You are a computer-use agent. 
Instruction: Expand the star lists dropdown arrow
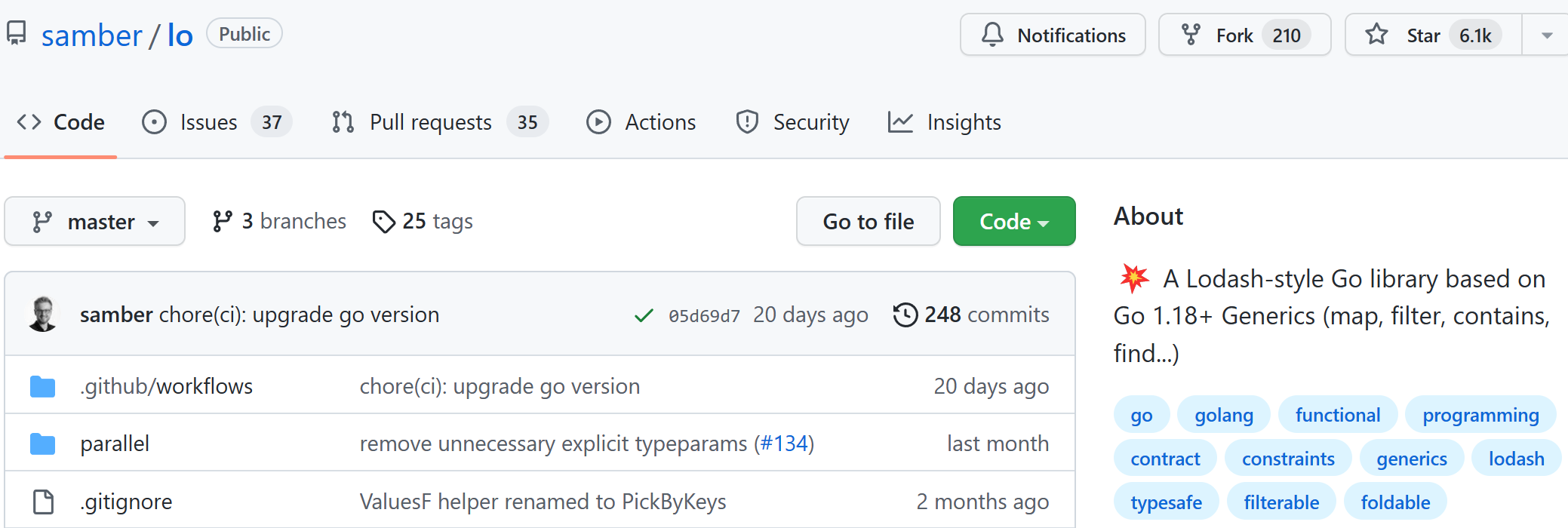click(1546, 35)
